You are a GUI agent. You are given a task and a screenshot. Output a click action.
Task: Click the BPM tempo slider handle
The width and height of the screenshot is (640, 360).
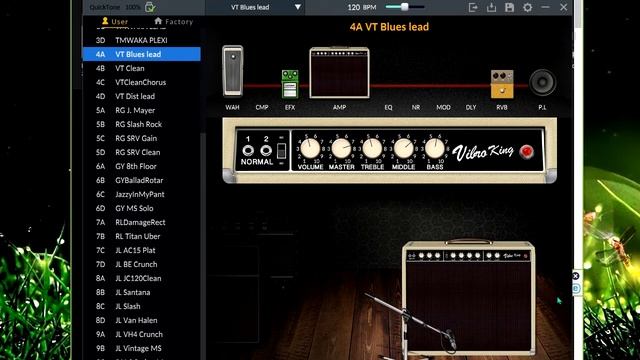(x=404, y=7)
